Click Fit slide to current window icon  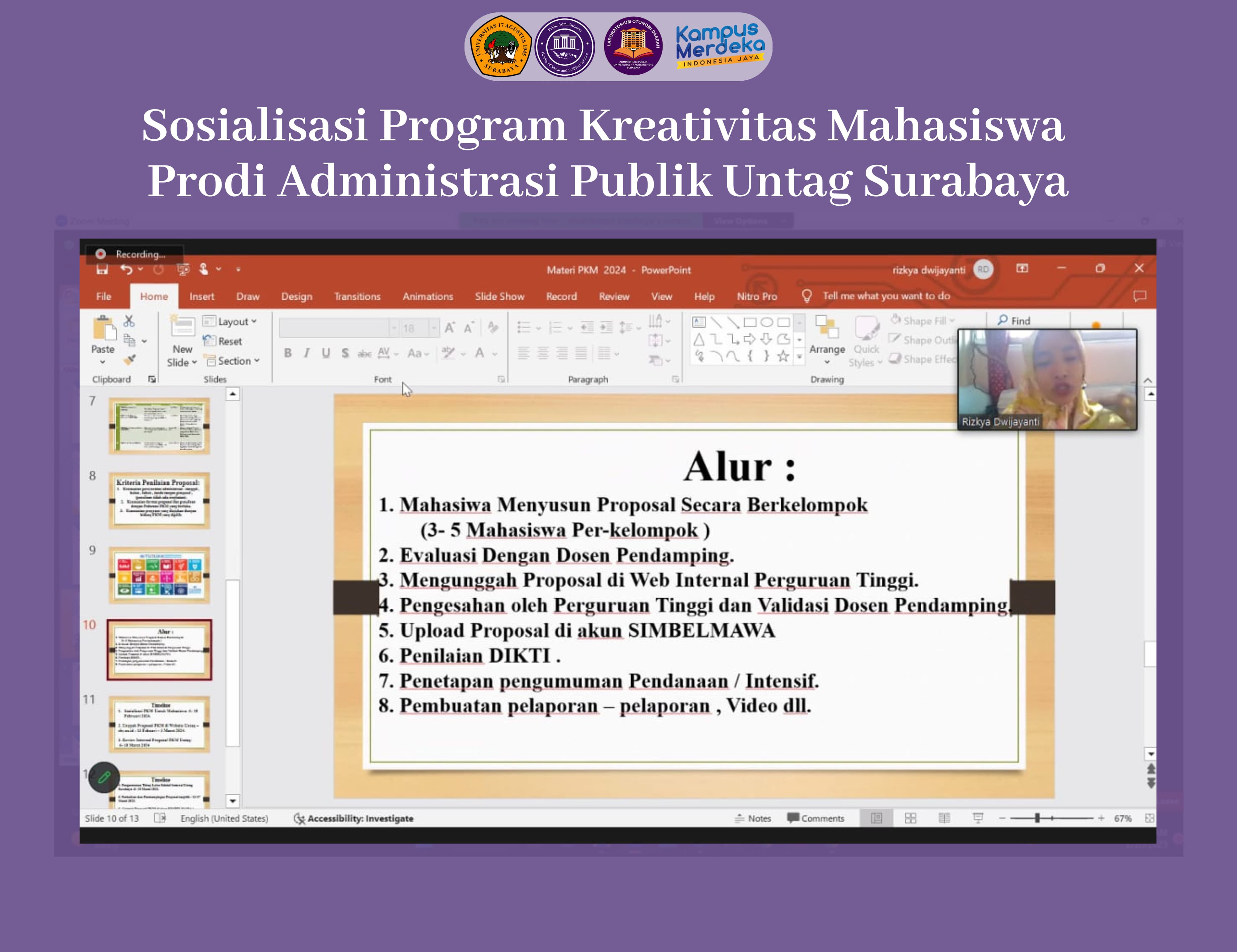[x=1150, y=818]
